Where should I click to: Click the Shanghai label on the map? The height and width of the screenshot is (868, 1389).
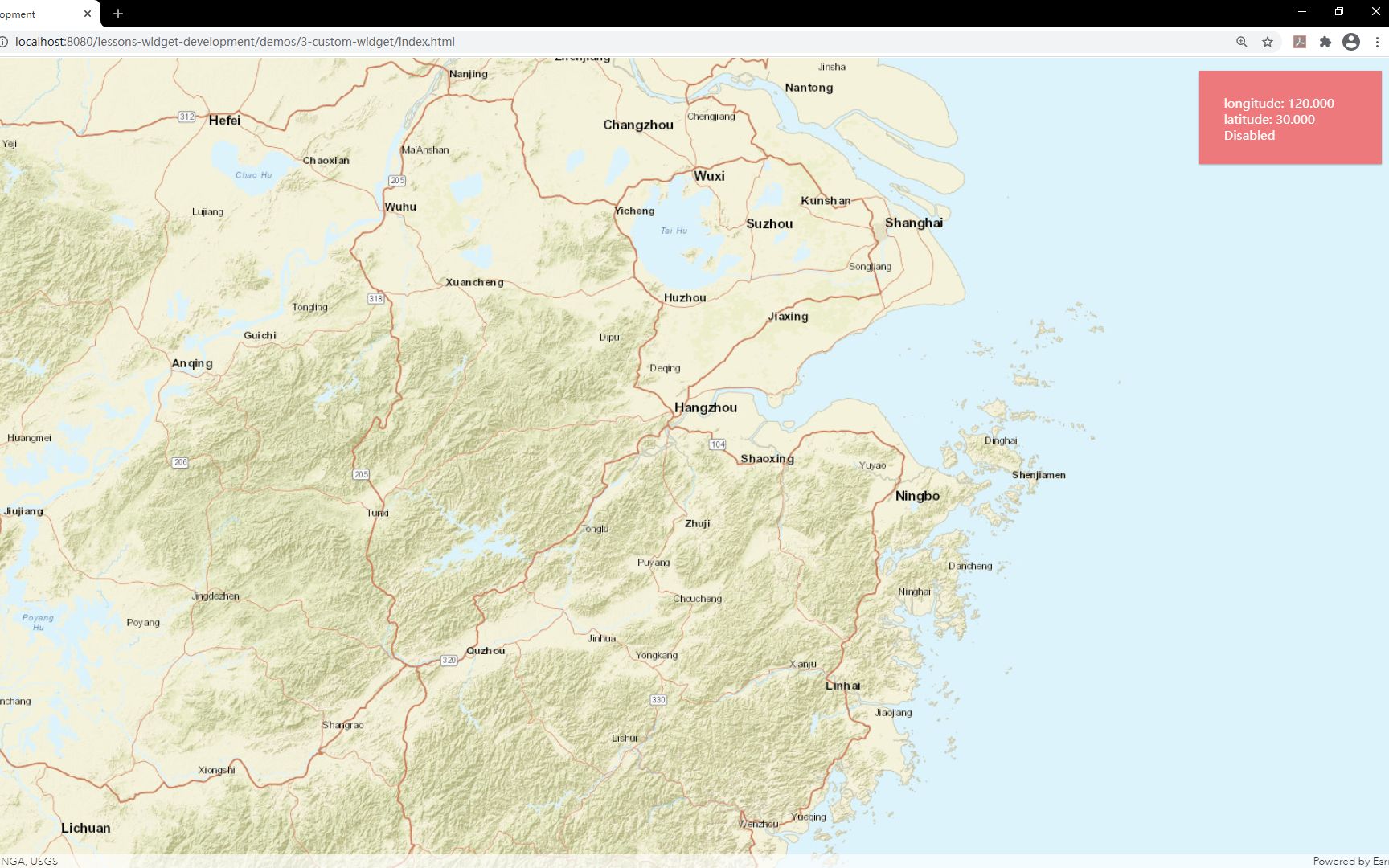click(x=914, y=223)
